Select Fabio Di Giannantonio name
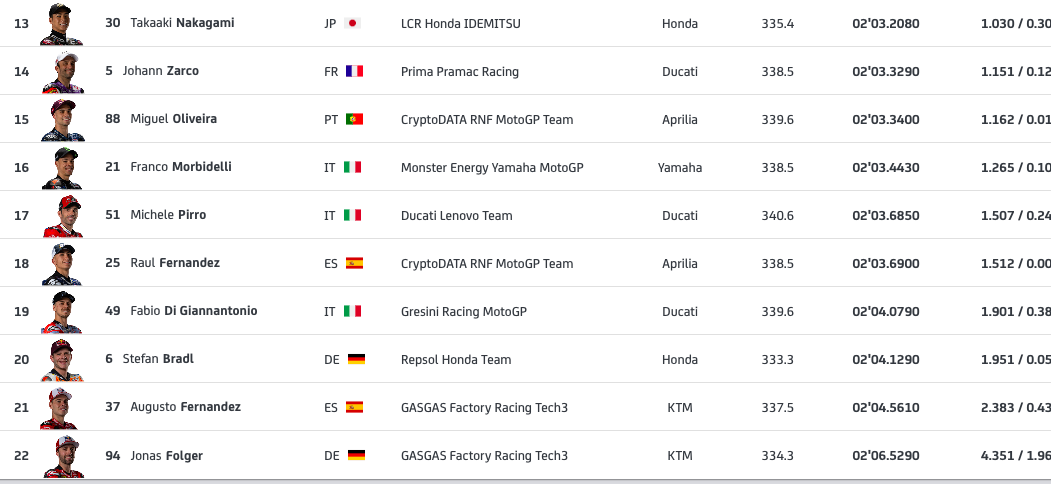Screen dimensions: 1051x484 point(194,311)
